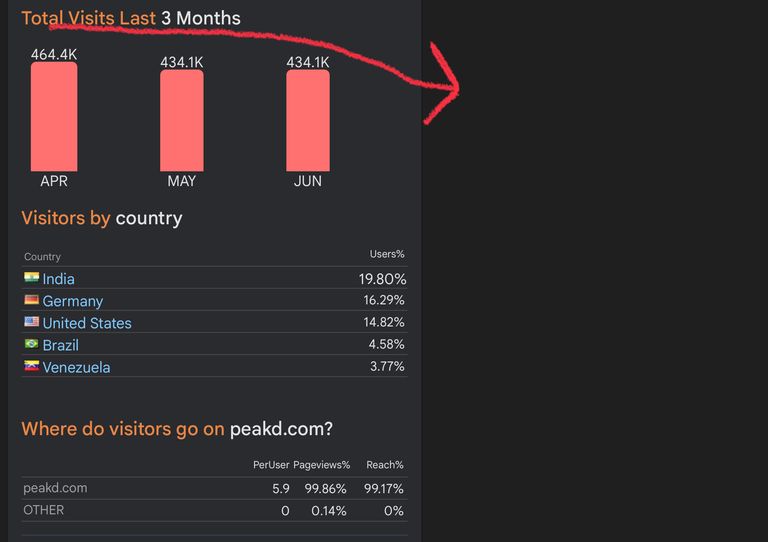
Task: Select the peakd.com subdomain row
Action: point(215,488)
